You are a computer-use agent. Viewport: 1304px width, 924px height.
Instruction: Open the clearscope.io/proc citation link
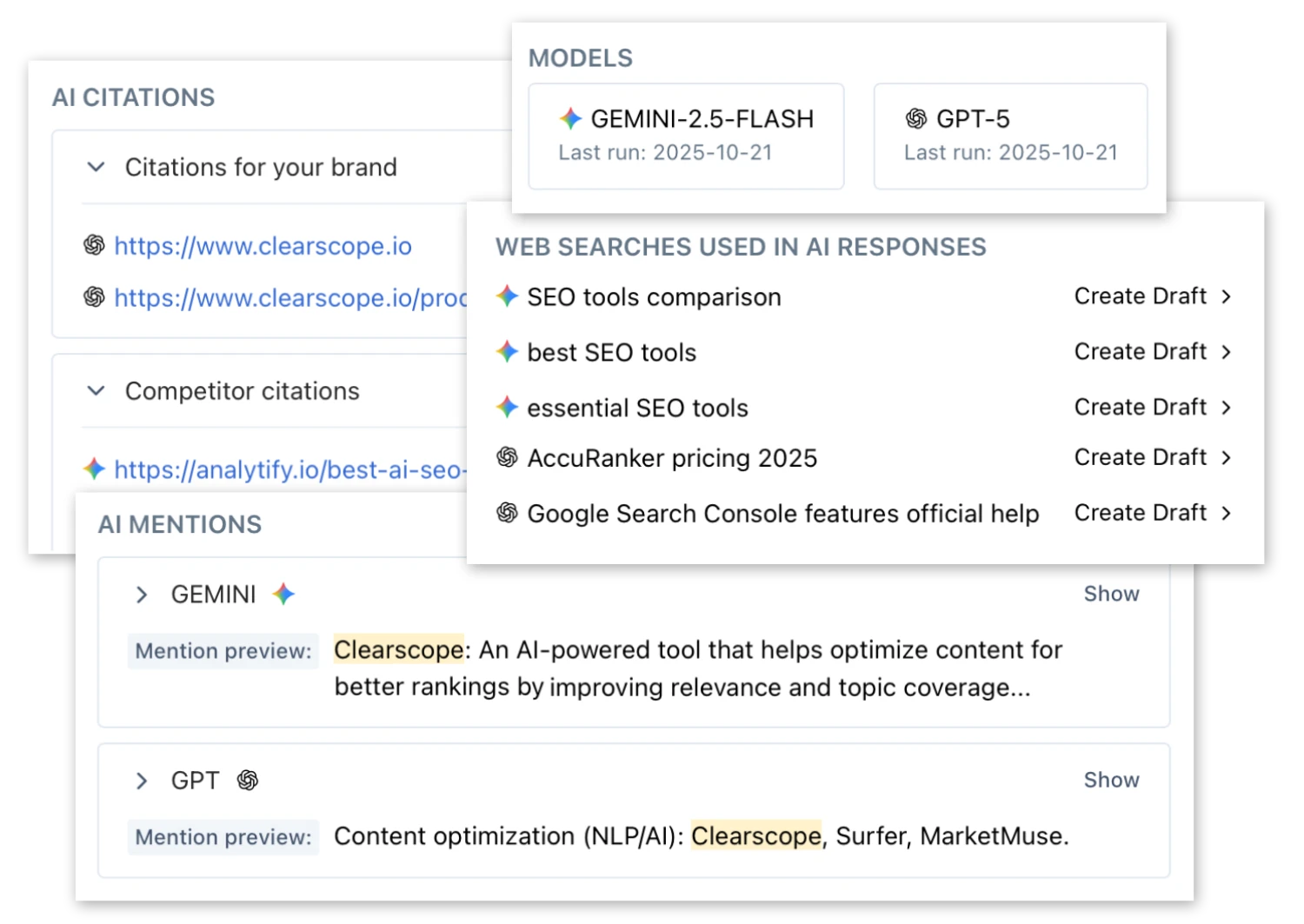(x=290, y=298)
